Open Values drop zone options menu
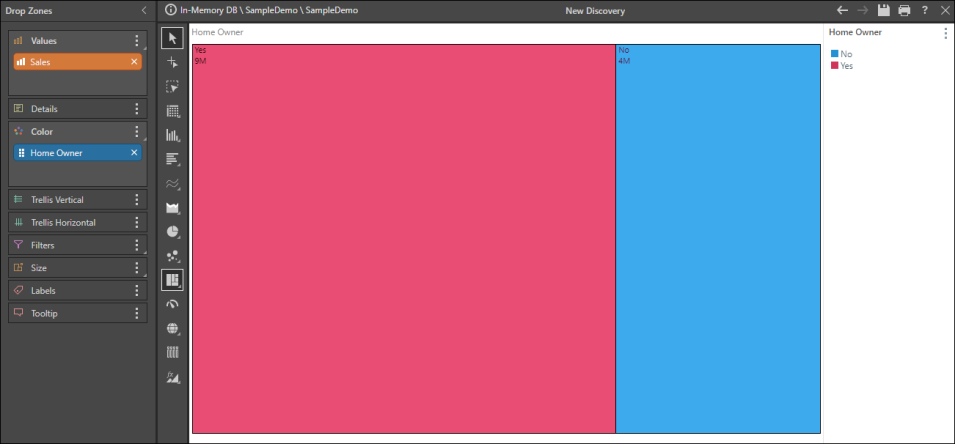 137,41
